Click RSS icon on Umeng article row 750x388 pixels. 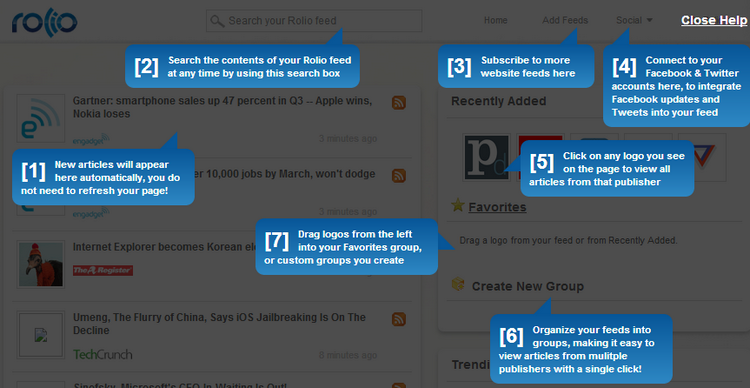399,319
